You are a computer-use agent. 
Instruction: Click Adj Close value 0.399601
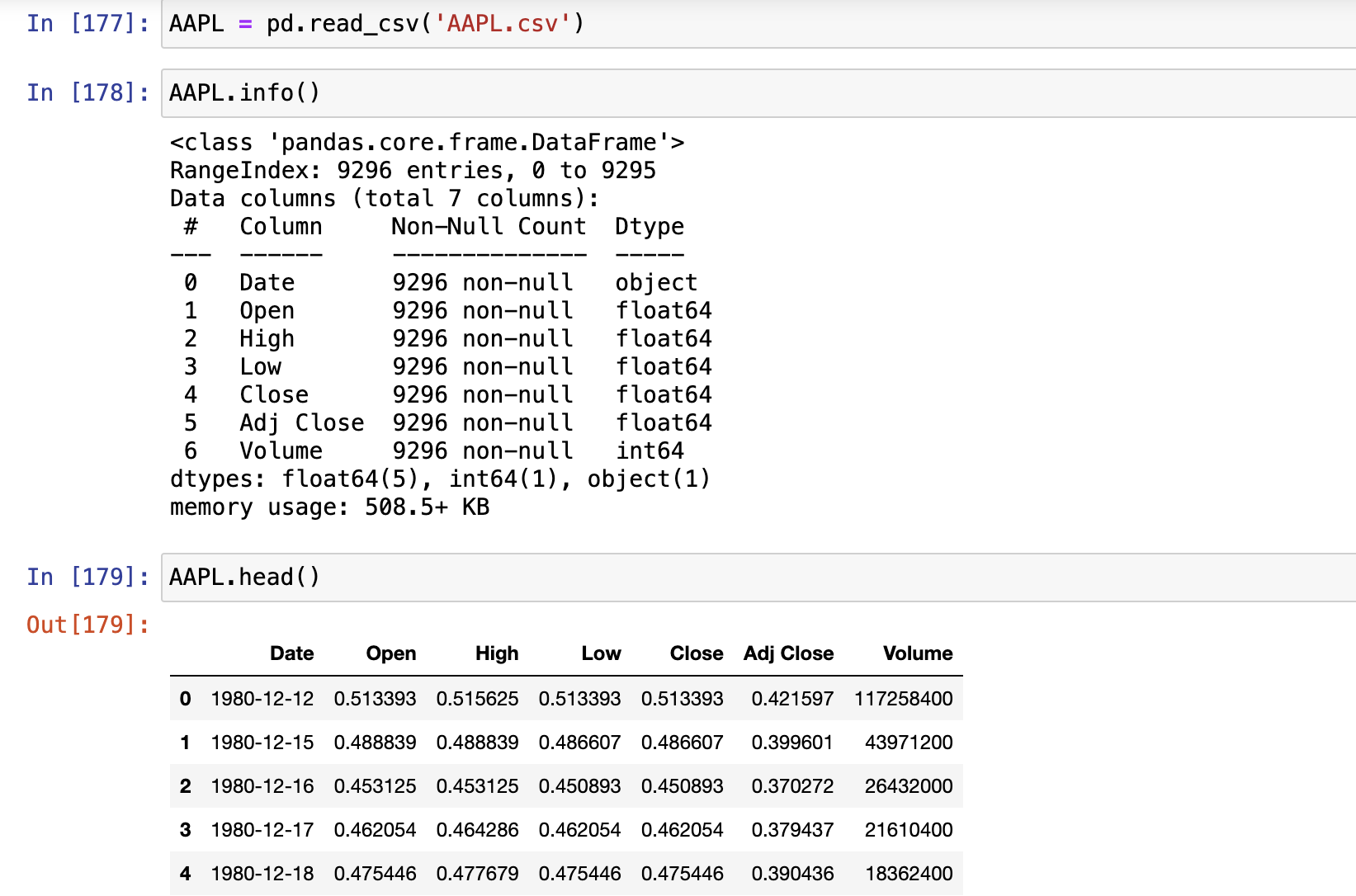pos(792,743)
